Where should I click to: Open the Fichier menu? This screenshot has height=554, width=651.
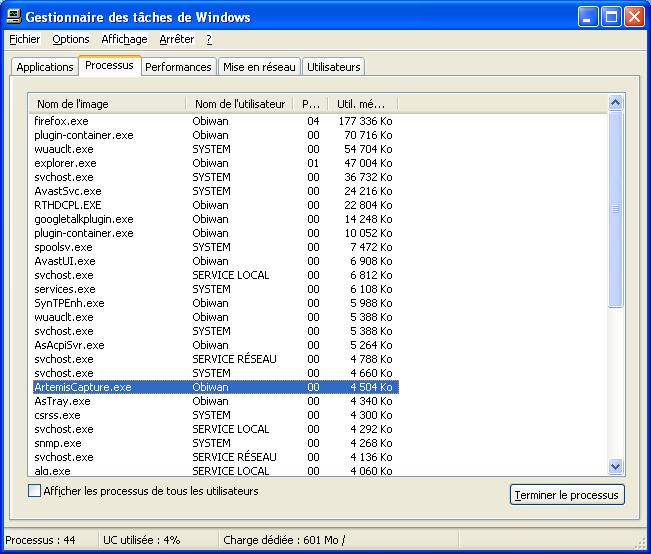click(24, 39)
